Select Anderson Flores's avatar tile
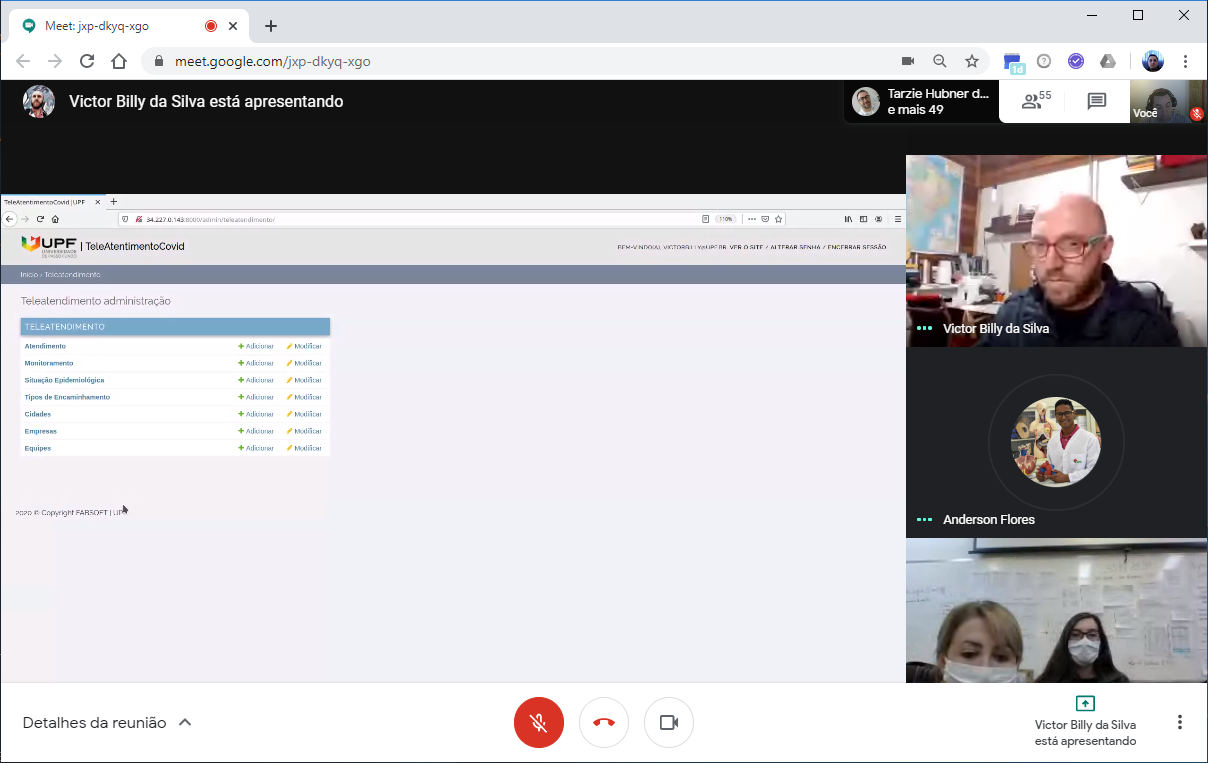 click(x=1057, y=443)
